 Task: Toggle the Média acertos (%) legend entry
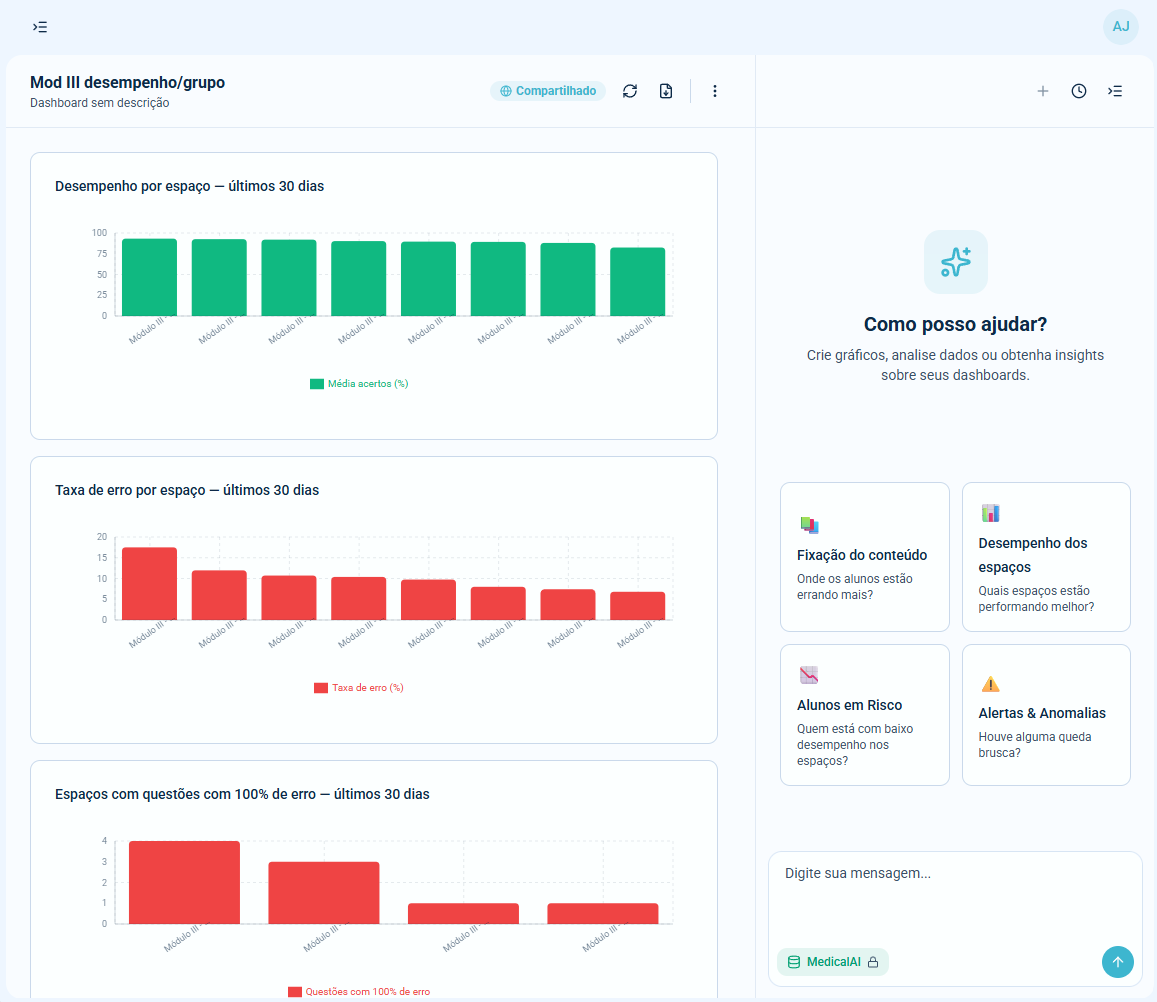click(x=359, y=384)
